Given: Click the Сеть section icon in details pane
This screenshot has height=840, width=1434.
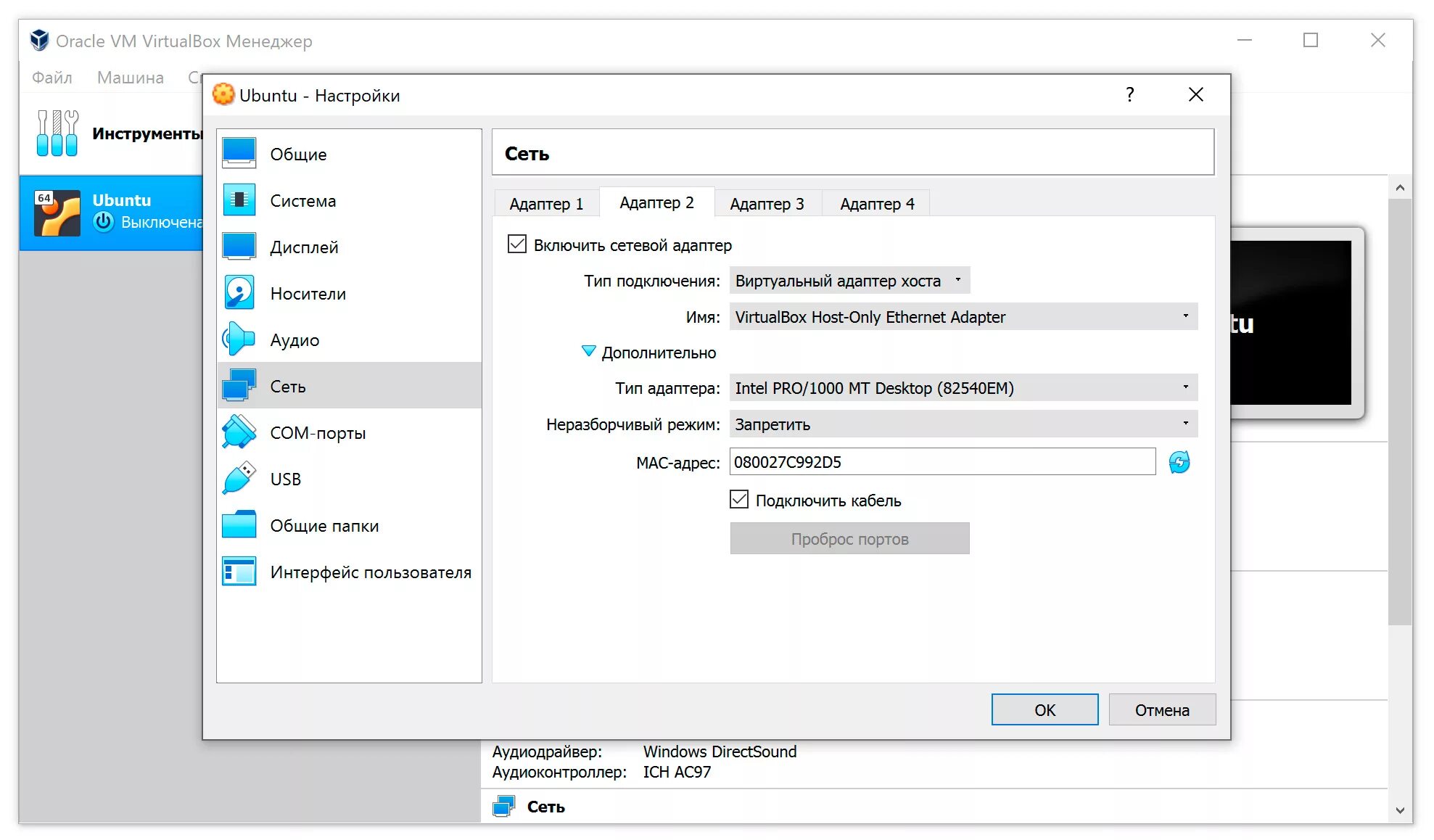Looking at the screenshot, I should click(504, 806).
